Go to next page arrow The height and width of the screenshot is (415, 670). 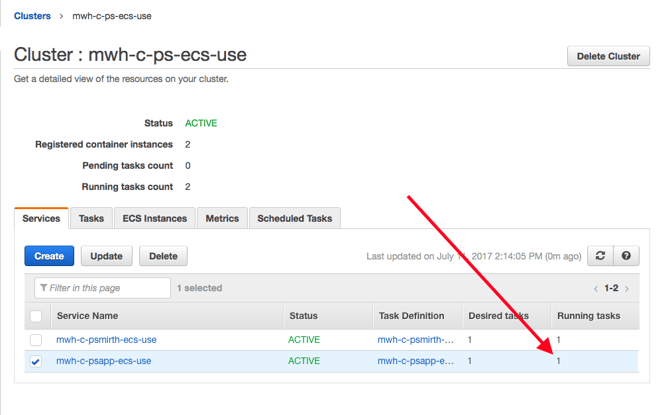627,289
